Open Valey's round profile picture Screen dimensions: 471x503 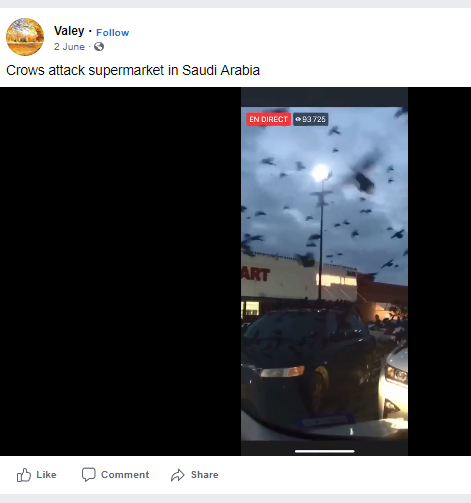25,37
